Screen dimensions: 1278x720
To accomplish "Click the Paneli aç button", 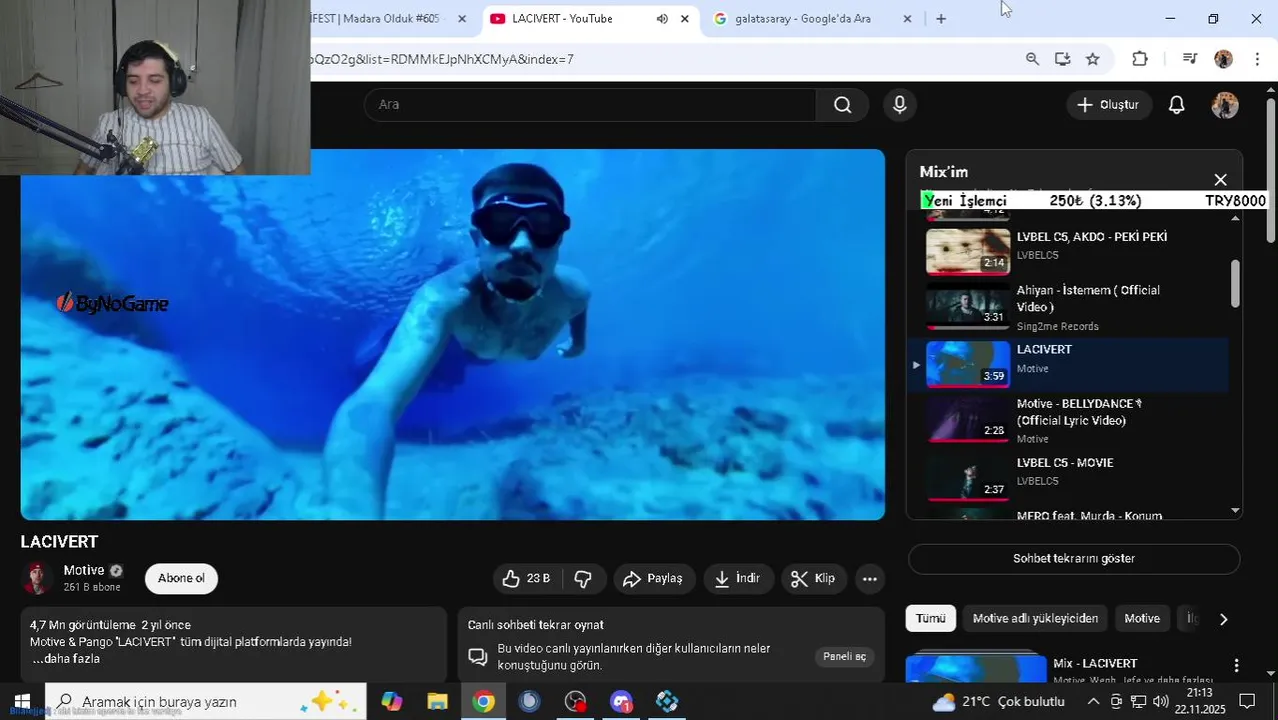I will click(844, 657).
